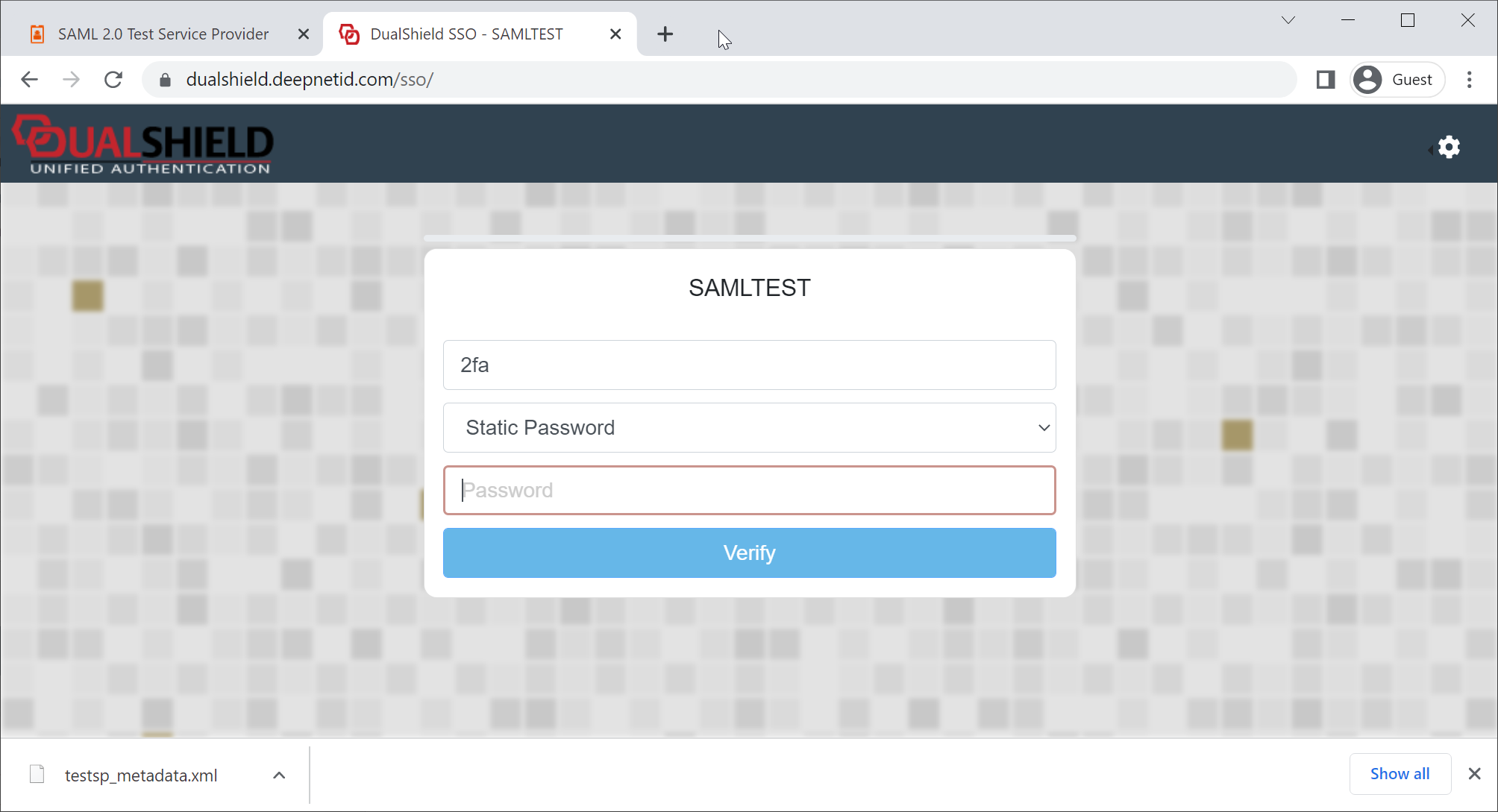This screenshot has height=812, width=1498.
Task: Click username field containing 2fa
Action: pos(749,365)
